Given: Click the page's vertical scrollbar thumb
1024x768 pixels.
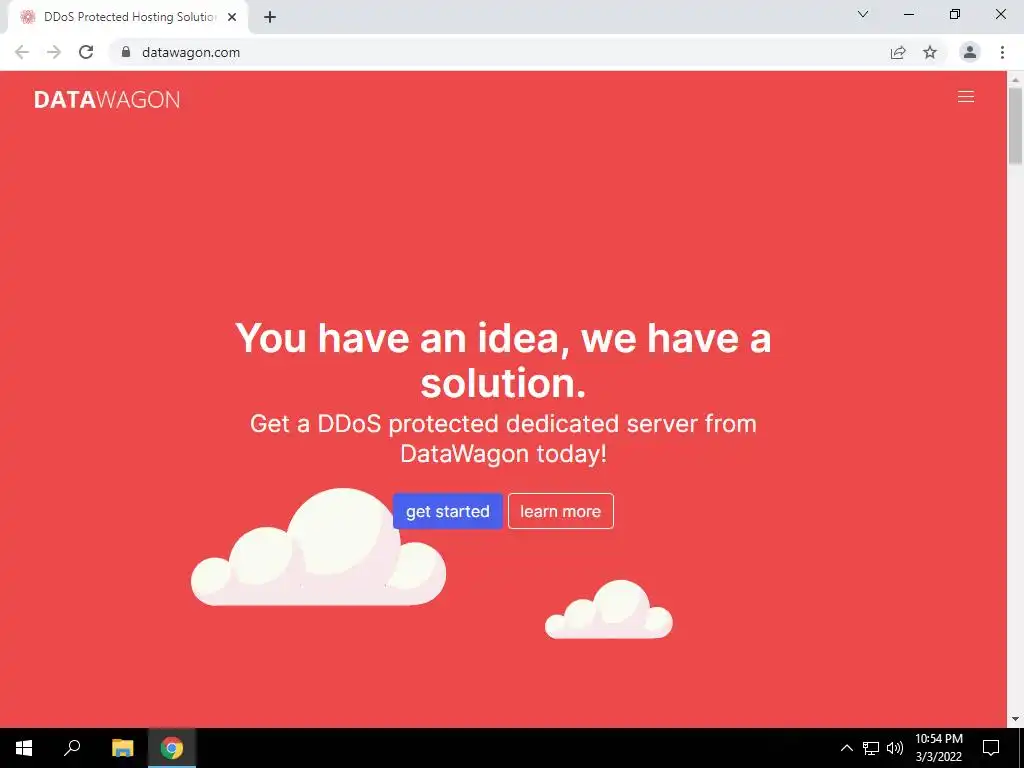Looking at the screenshot, I should (1015, 126).
